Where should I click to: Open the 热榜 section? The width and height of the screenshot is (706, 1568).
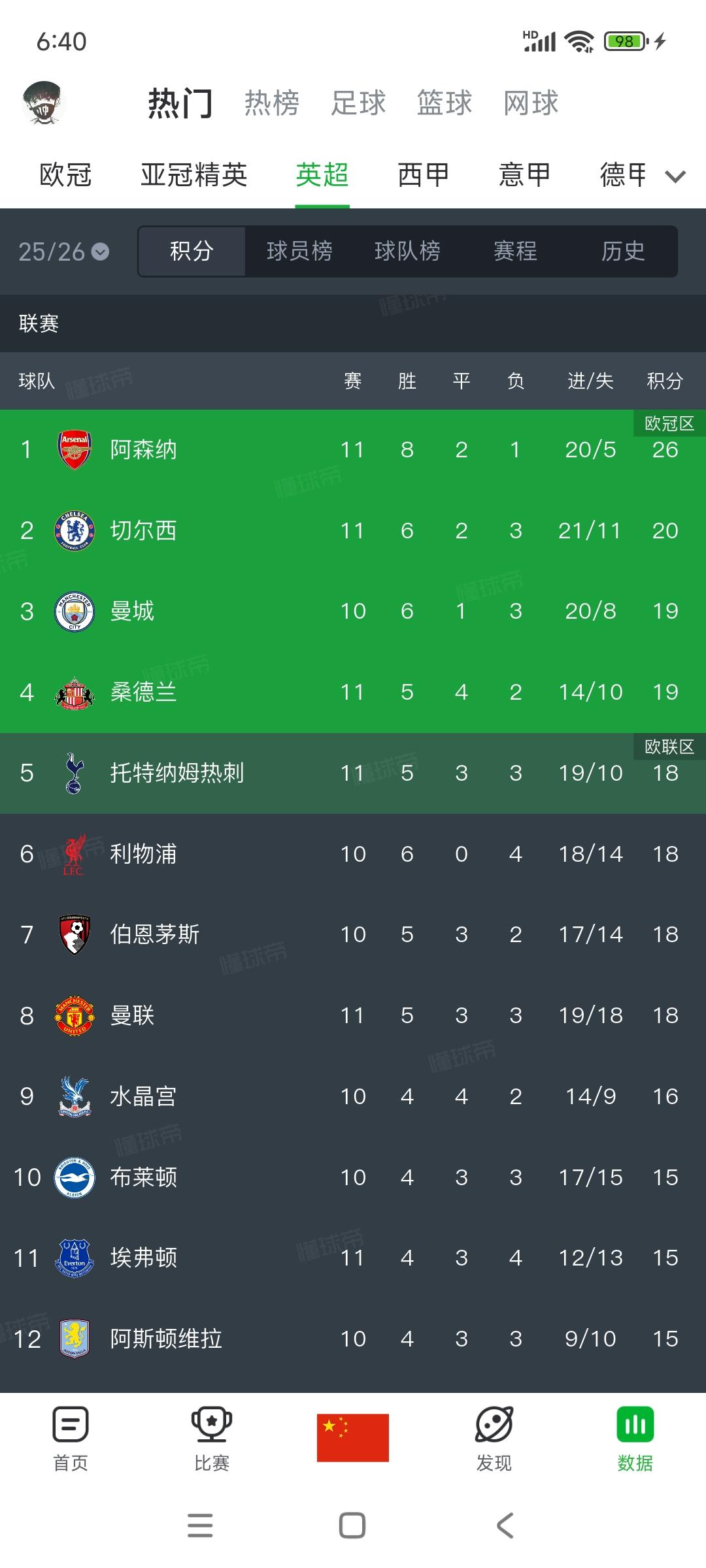(272, 103)
